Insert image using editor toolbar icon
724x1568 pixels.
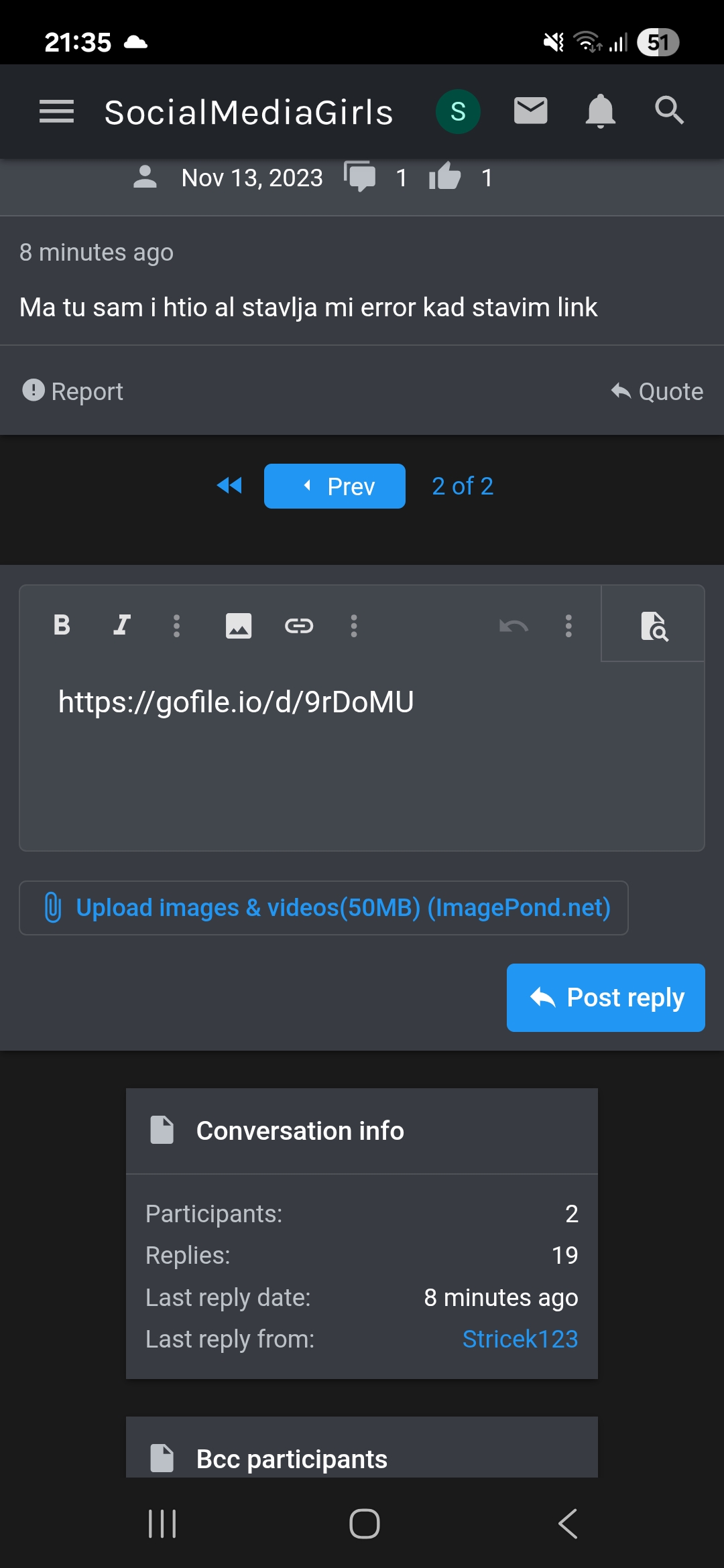pyautogui.click(x=239, y=626)
